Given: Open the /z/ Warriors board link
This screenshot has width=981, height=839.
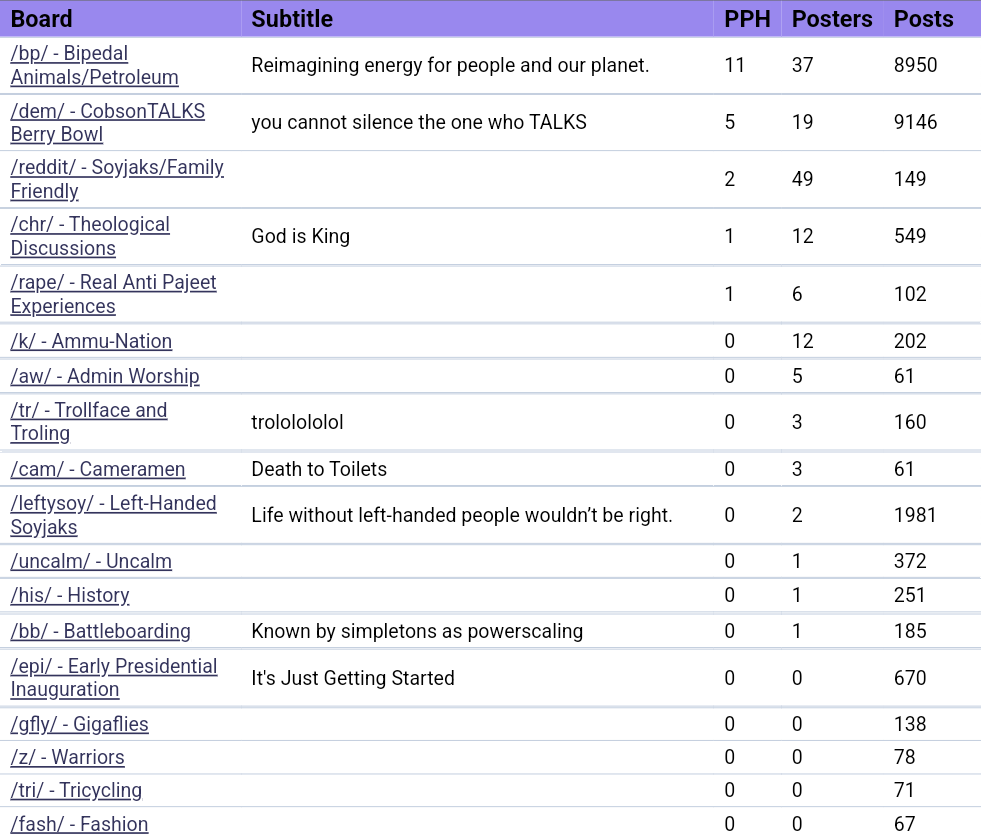Looking at the screenshot, I should click(x=67, y=757).
